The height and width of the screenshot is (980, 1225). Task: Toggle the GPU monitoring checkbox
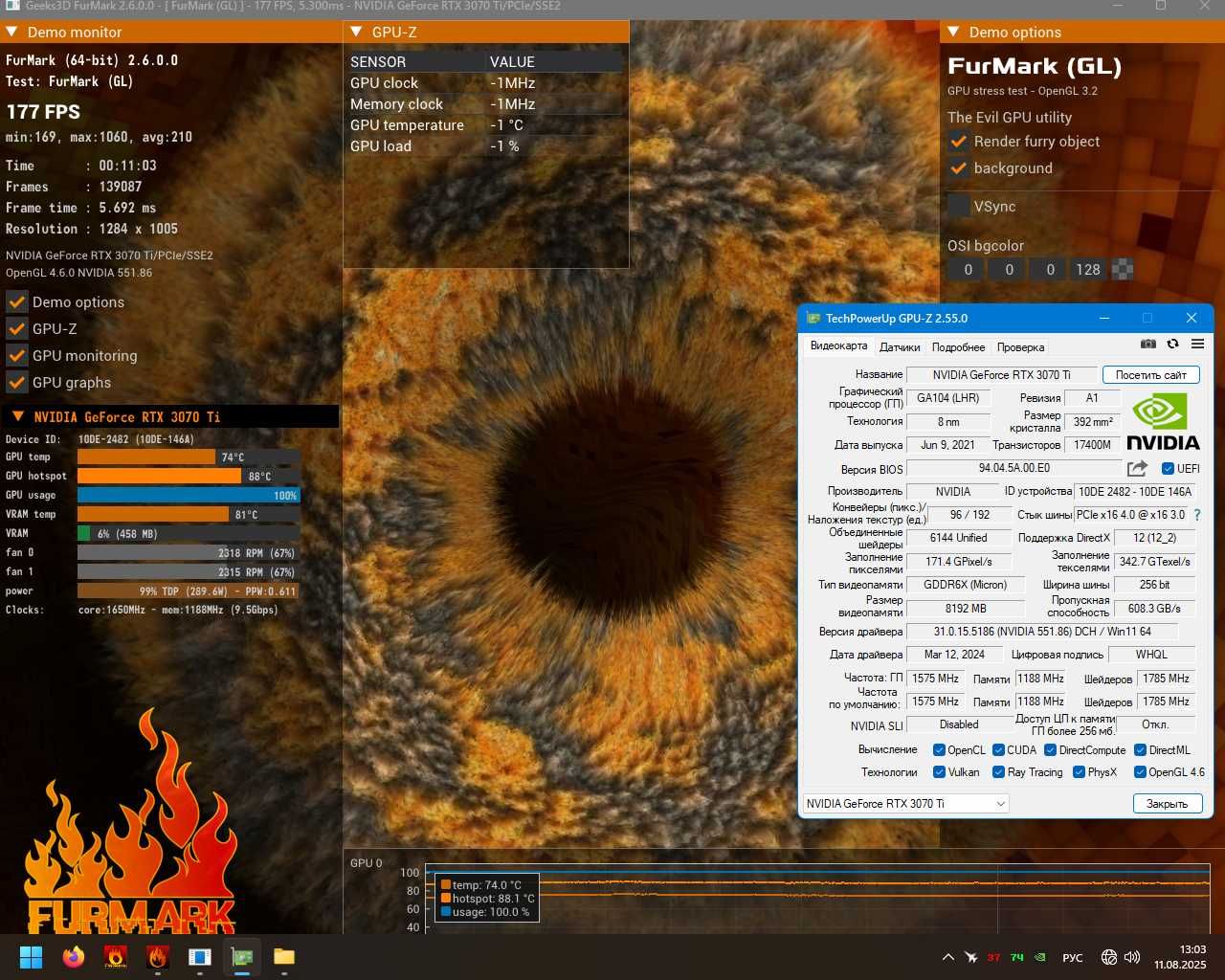tap(16, 356)
